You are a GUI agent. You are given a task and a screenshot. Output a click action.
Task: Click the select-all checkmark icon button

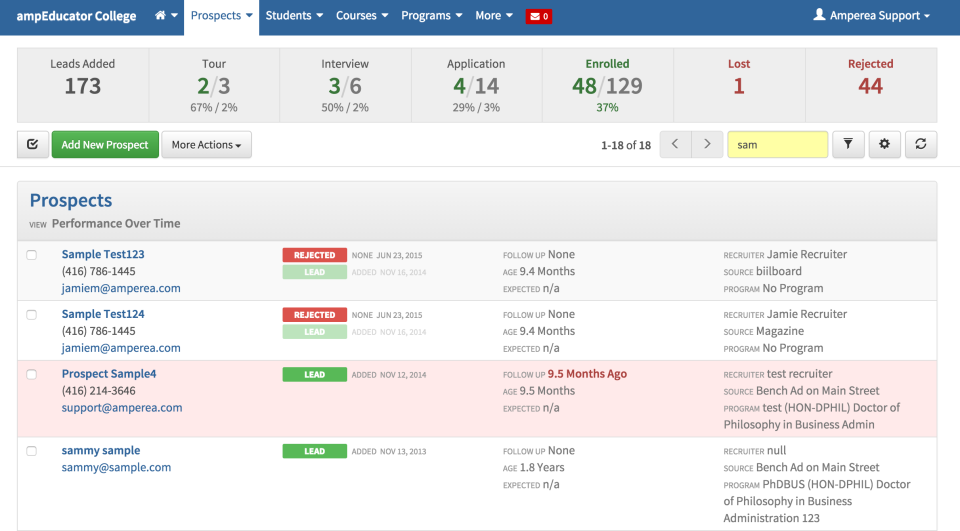[33, 145]
